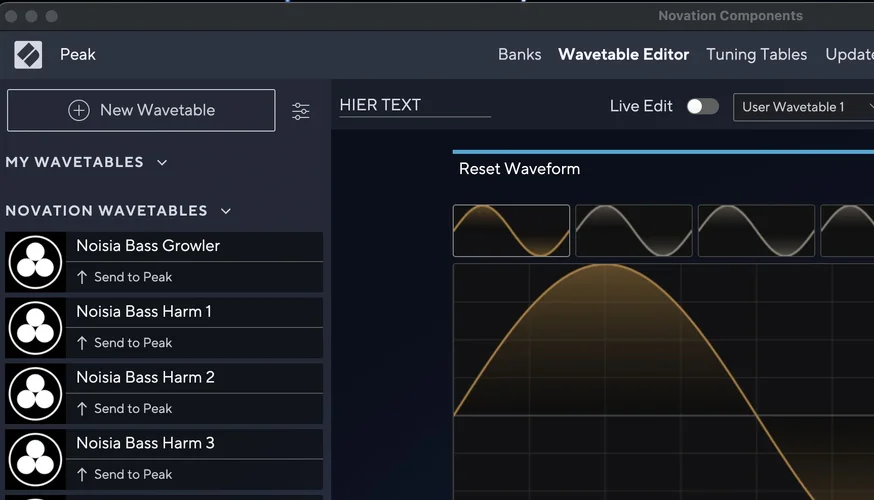This screenshot has width=874, height=500.
Task: Collapse the My Wavetables section
Action: click(162, 163)
